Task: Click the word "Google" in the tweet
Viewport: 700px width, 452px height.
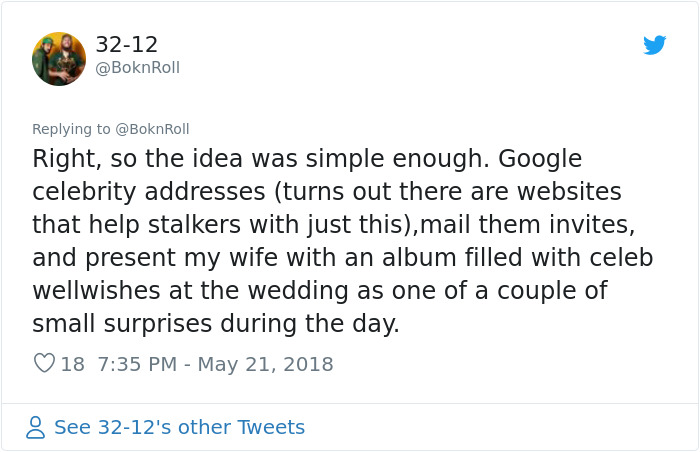Action: click(540, 159)
